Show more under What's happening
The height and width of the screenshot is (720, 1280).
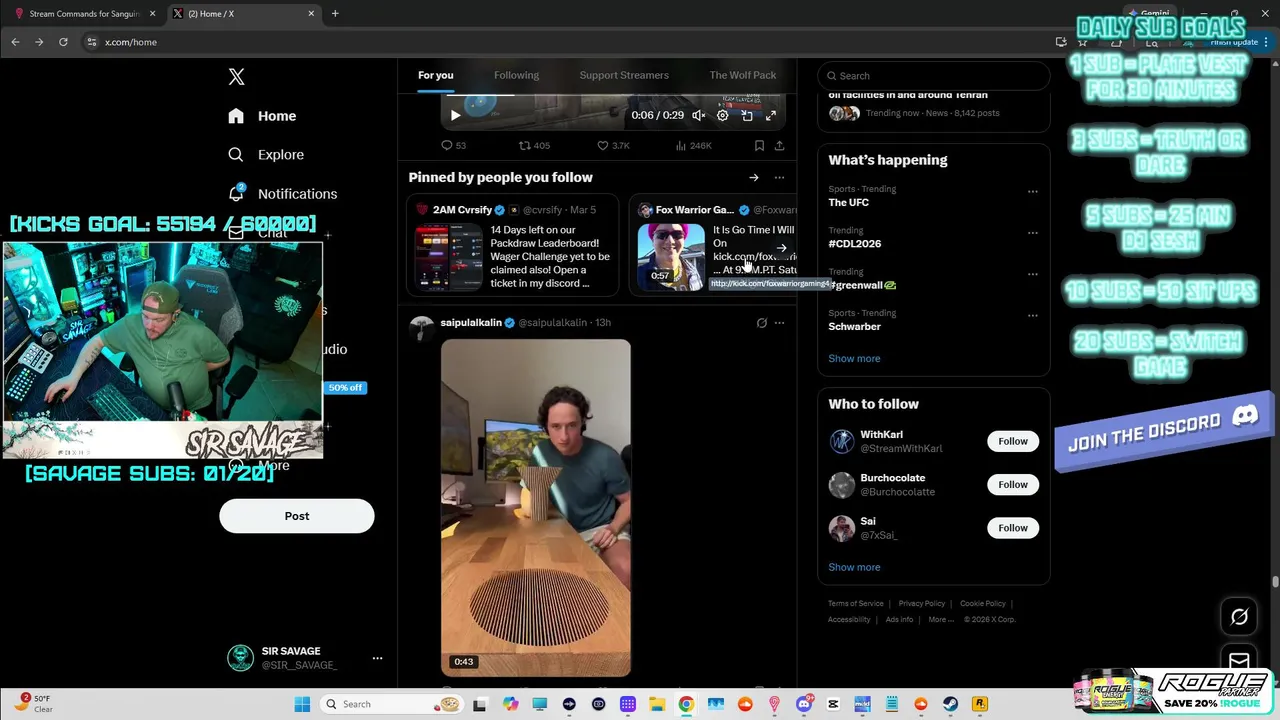pos(854,358)
